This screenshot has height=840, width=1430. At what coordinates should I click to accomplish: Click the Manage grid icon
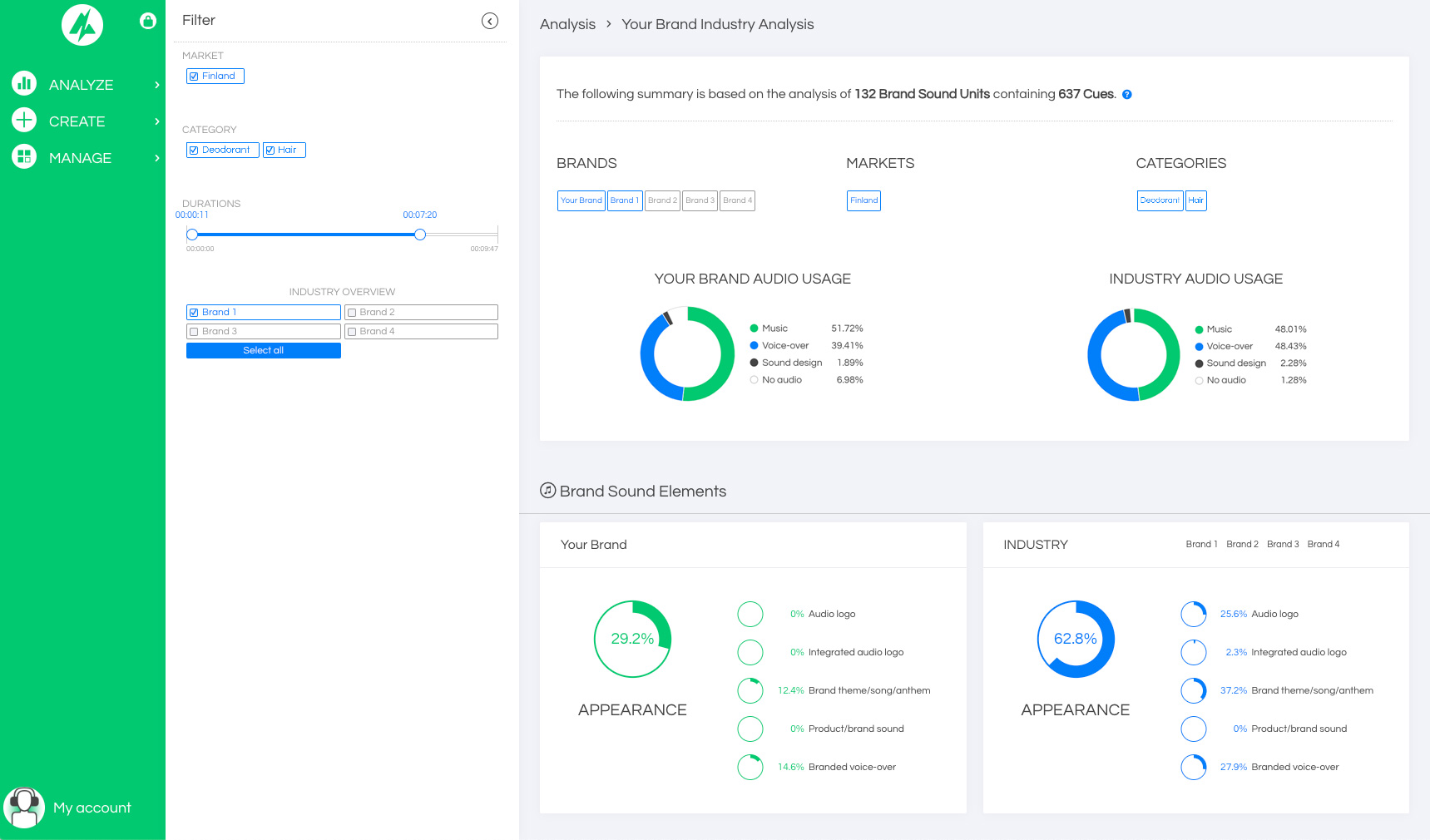tap(24, 156)
